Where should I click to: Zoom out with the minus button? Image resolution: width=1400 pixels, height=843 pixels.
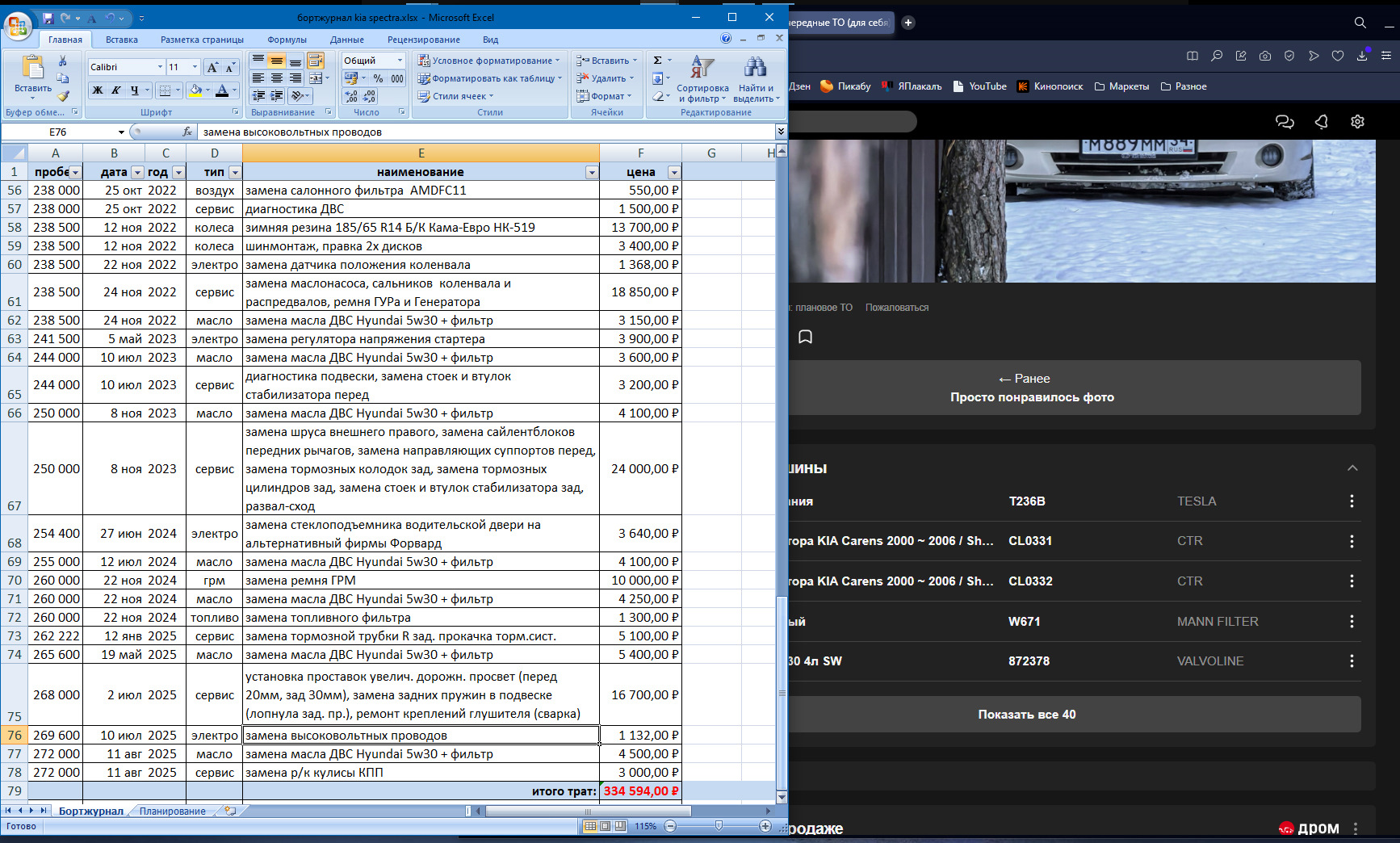tap(670, 826)
